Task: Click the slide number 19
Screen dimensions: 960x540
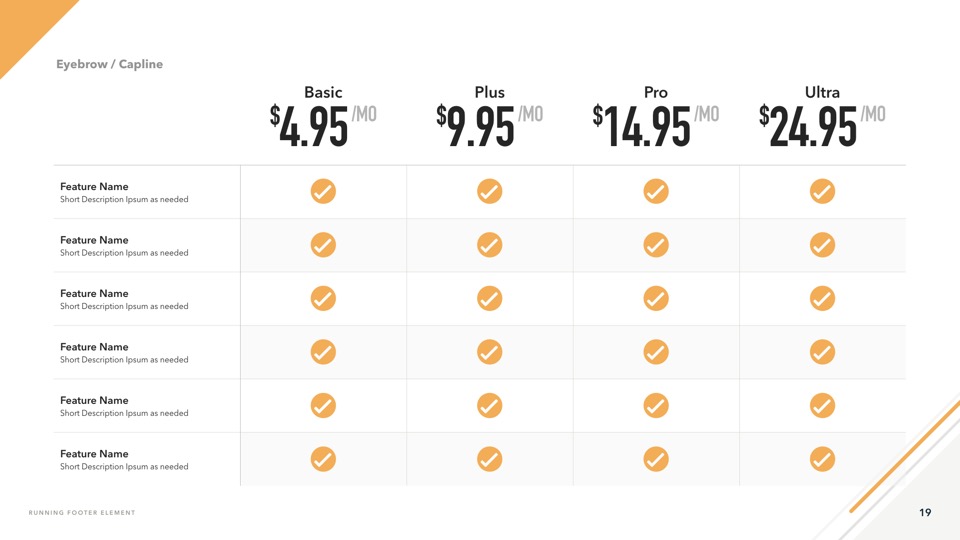Action: (925, 513)
